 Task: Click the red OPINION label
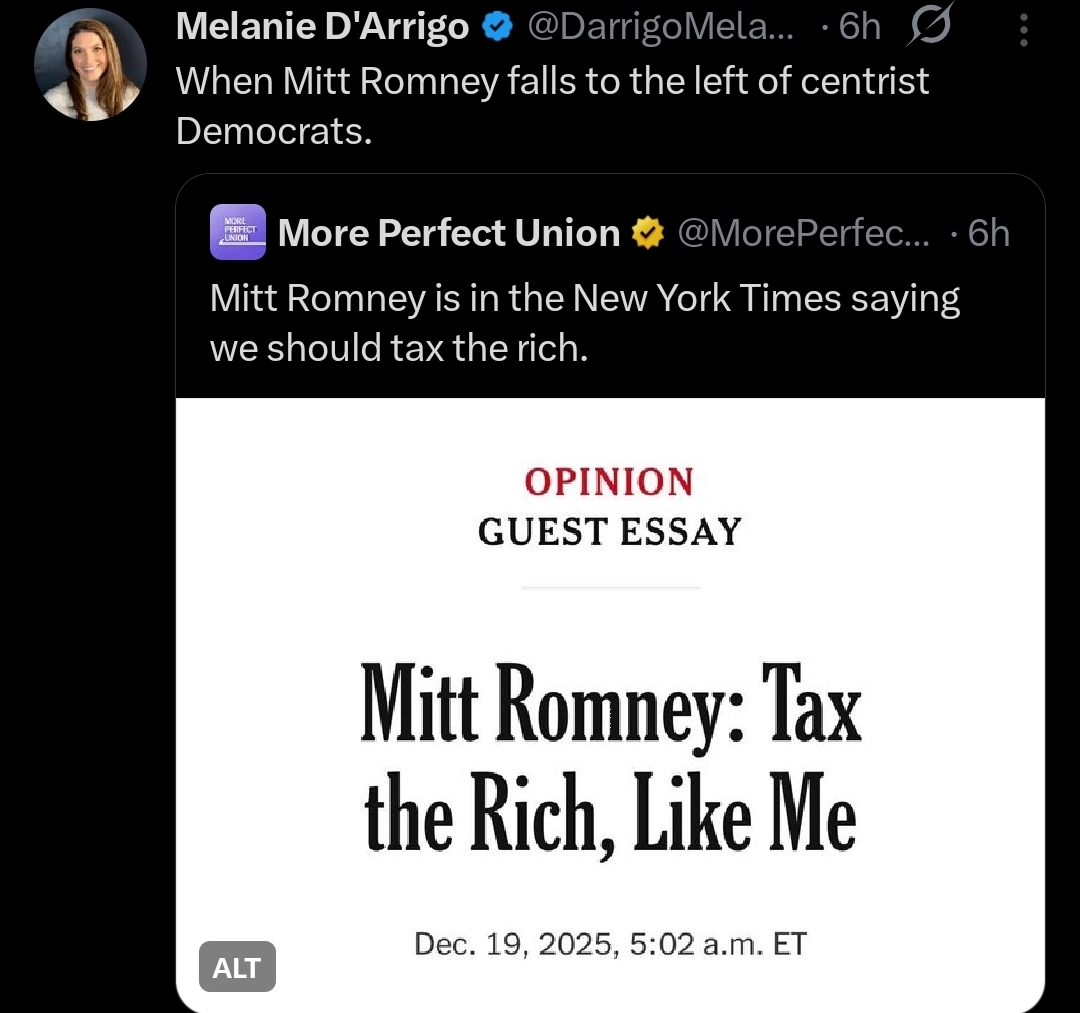point(608,481)
